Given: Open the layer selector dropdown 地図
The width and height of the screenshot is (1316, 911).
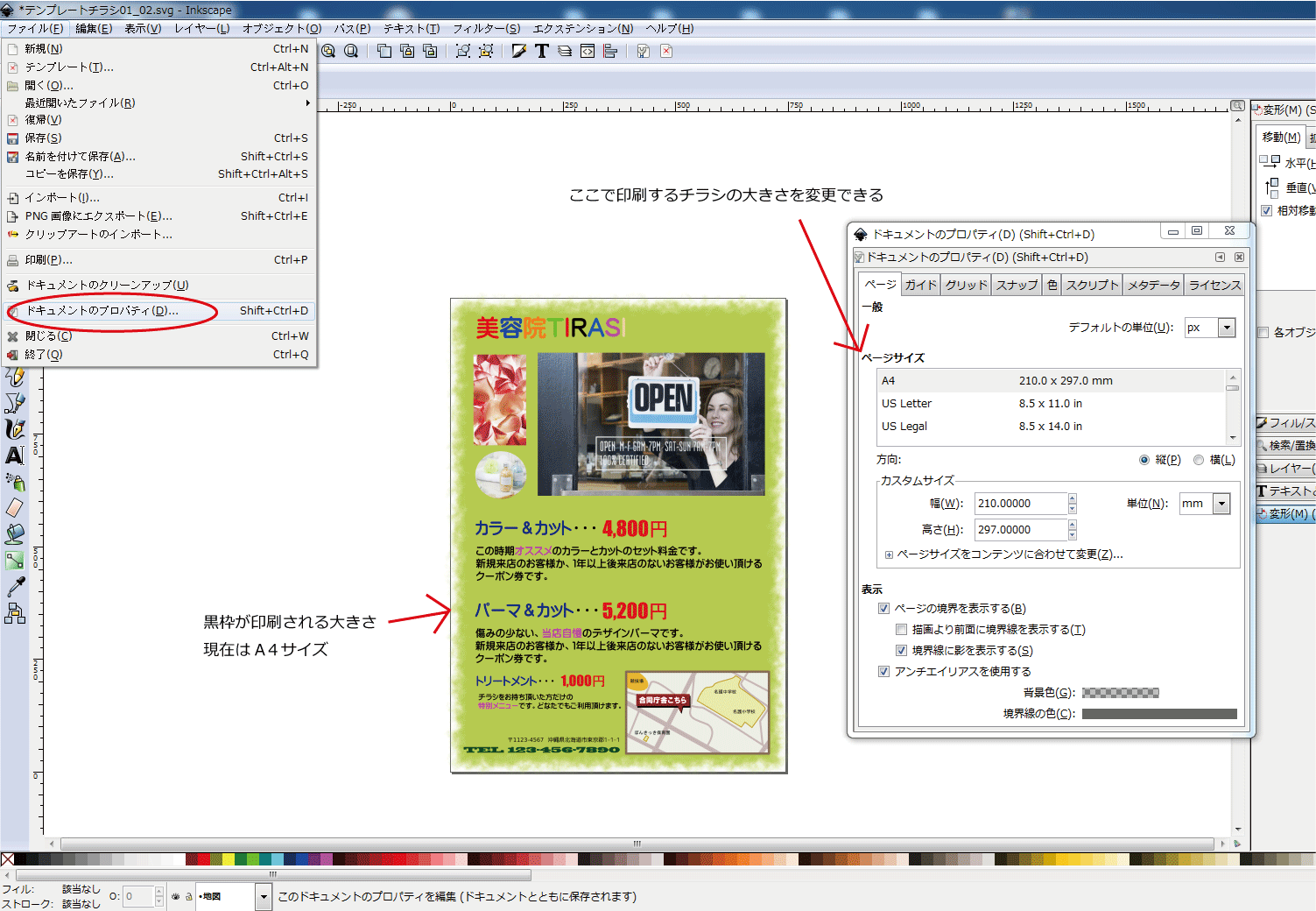Looking at the screenshot, I should [x=263, y=896].
